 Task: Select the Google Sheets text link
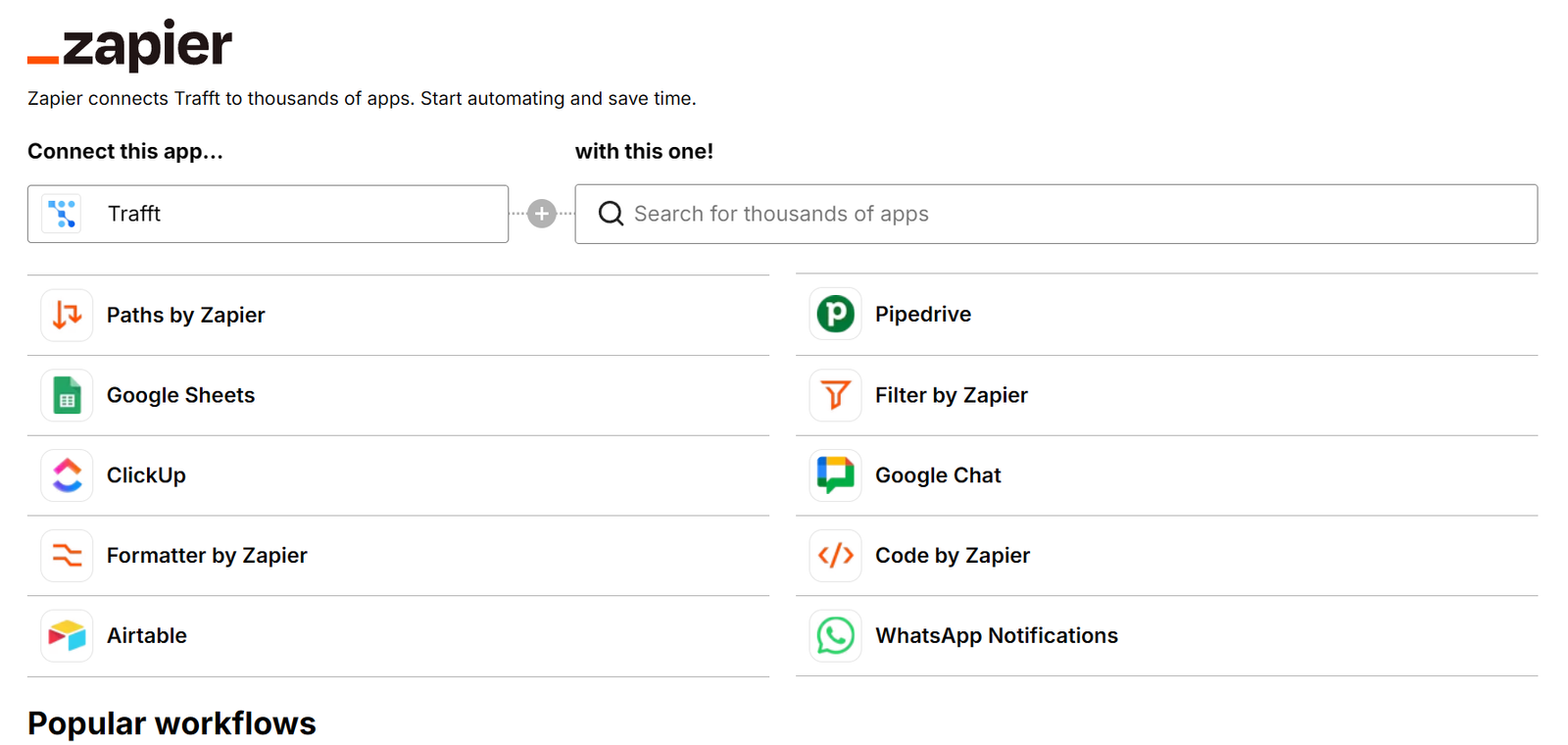pyautogui.click(x=180, y=395)
